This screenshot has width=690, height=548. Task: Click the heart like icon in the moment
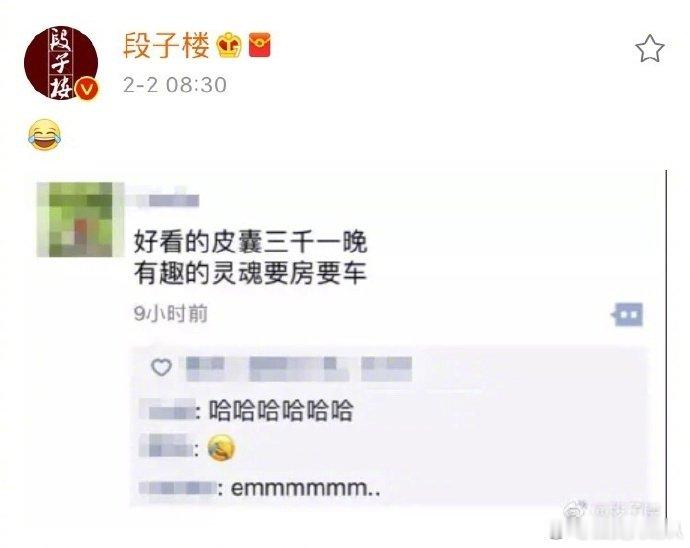161,367
